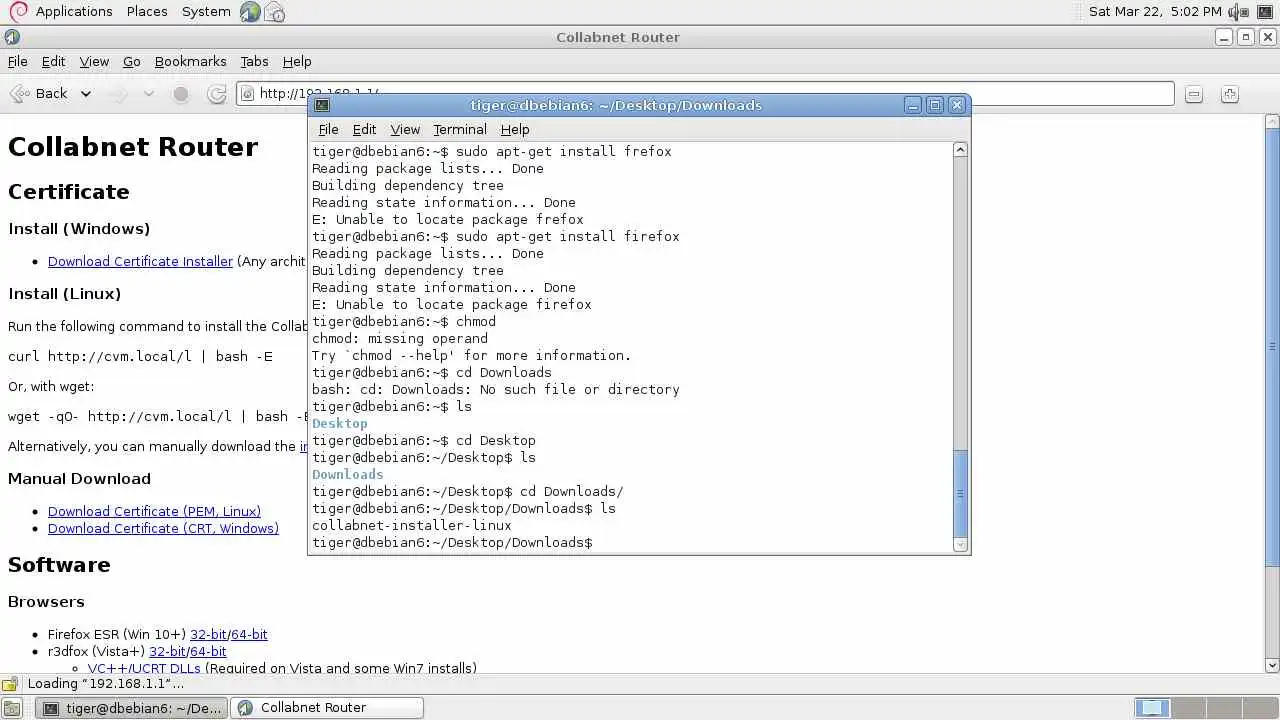The height and width of the screenshot is (720, 1280).
Task: Click the browser title bar window icon
Action: [x=12, y=37]
